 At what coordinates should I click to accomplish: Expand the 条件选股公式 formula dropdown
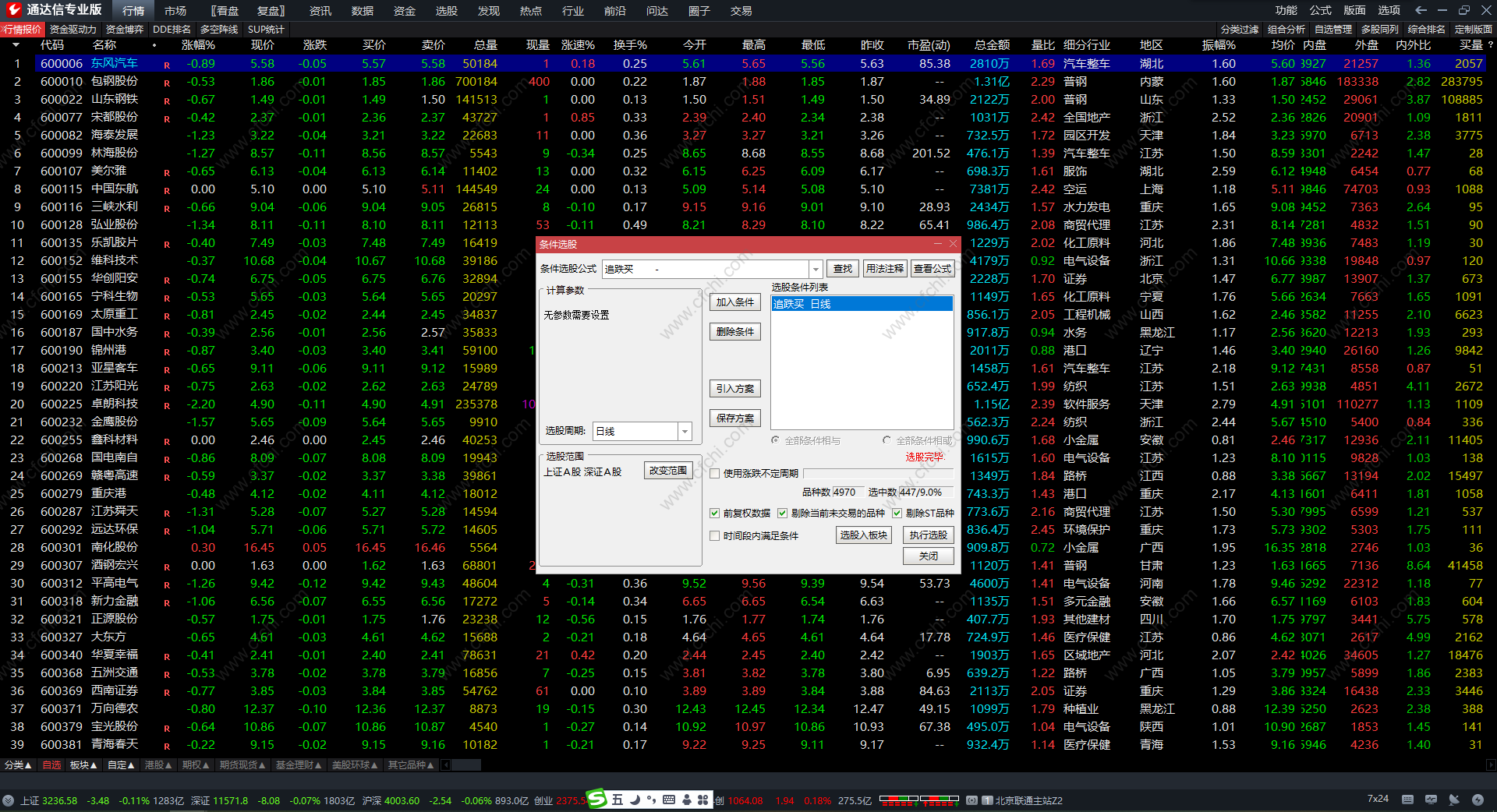(816, 269)
